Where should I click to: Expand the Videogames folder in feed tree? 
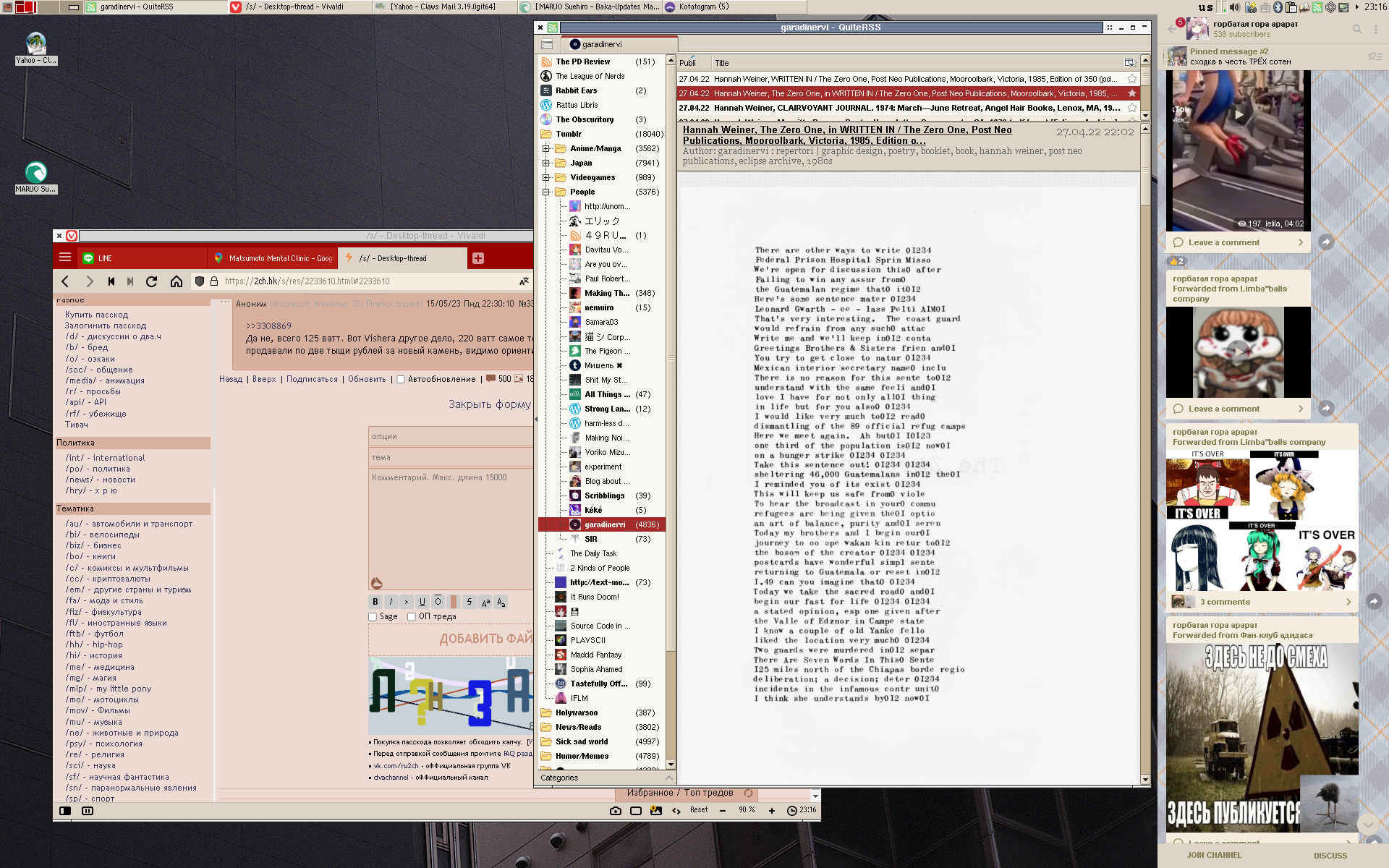pyautogui.click(x=546, y=177)
